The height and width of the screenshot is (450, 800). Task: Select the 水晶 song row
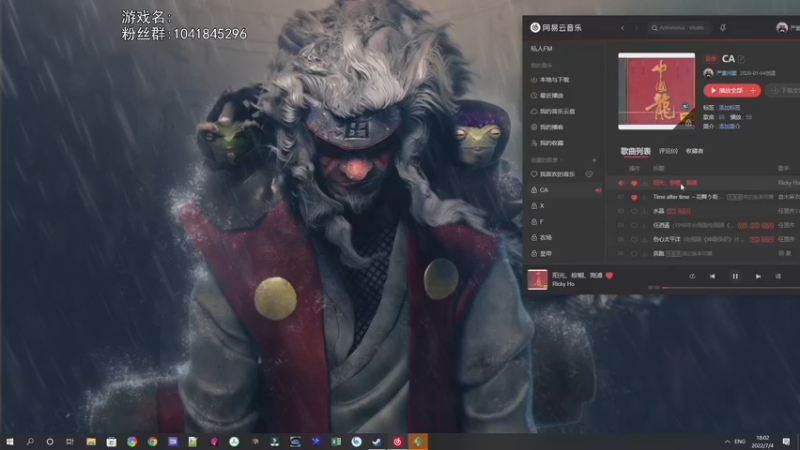[x=703, y=211]
